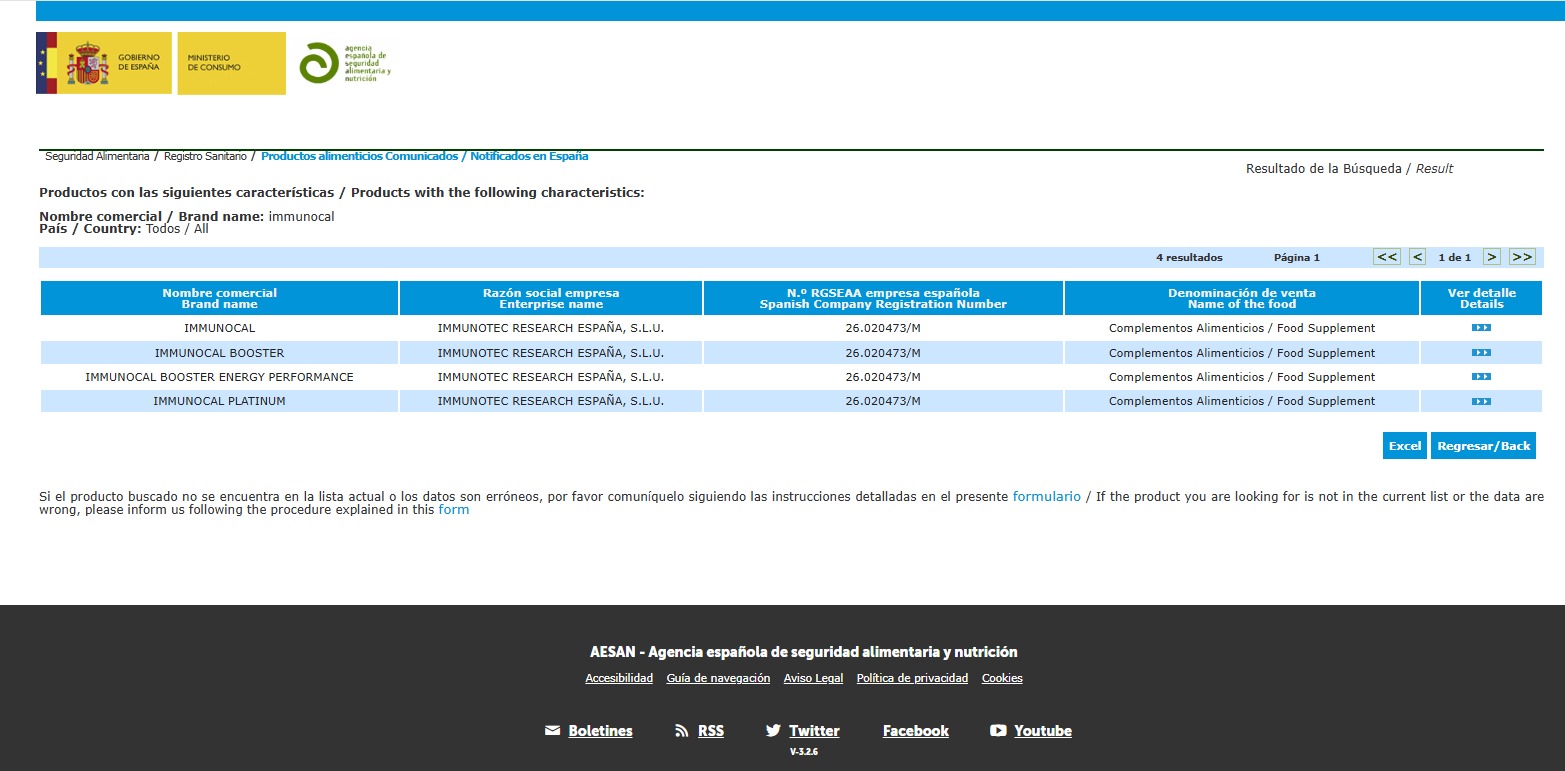This screenshot has height=771, width=1565.
Task: Go to first results page
Action: point(1387,257)
